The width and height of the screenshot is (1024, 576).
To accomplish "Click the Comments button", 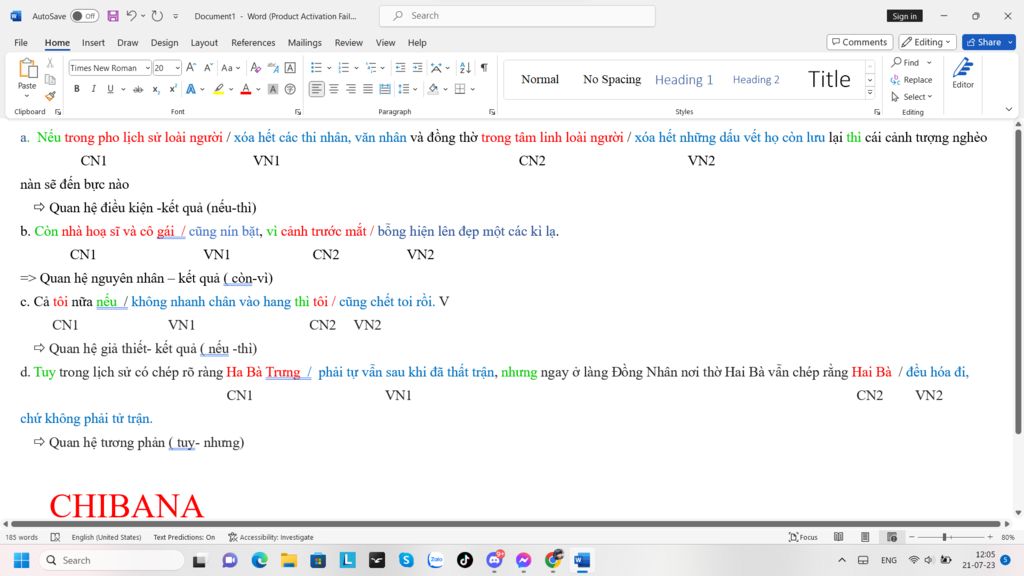I will 859,42.
